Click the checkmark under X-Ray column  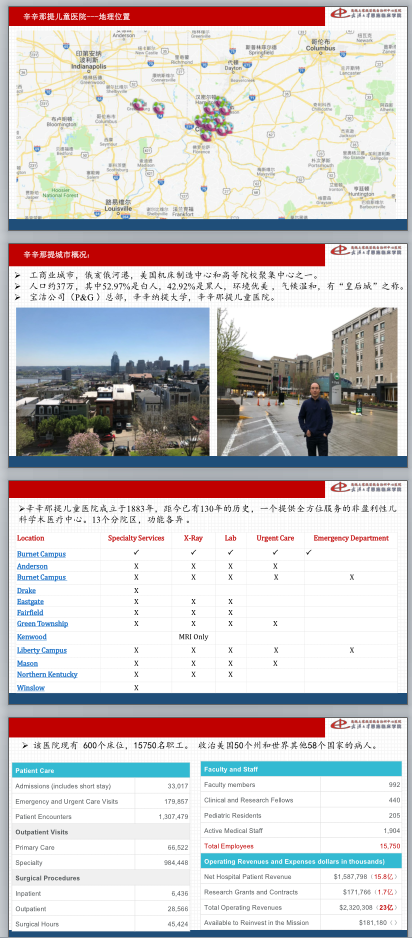[x=193, y=553]
